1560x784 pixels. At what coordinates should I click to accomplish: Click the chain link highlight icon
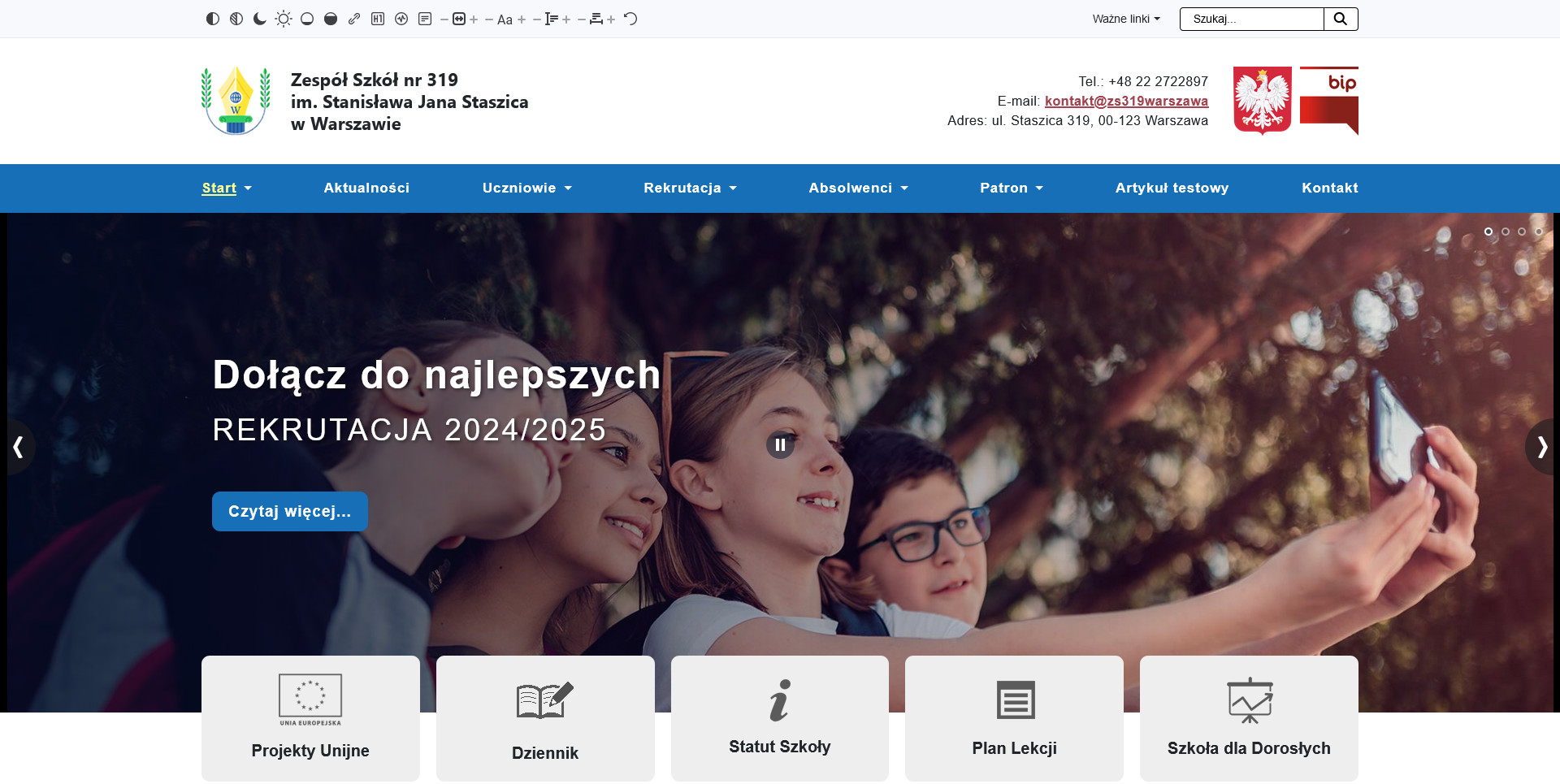coord(354,19)
